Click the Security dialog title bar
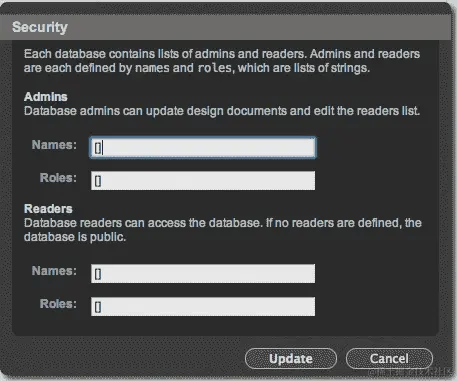The image size is (457, 381). coord(225,27)
